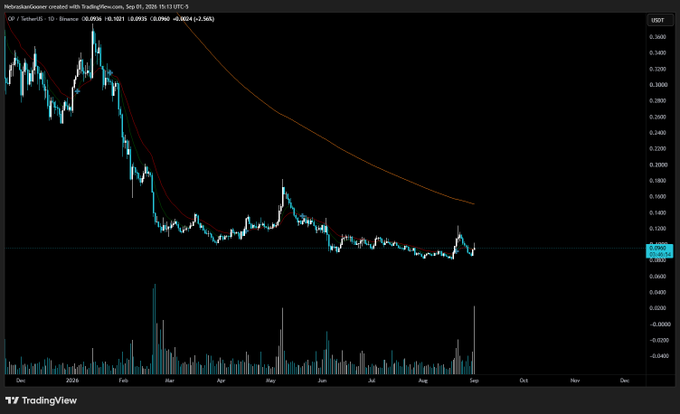Click the 0.2800 price axis label
Screen dimensions: 680x414
tap(657, 101)
